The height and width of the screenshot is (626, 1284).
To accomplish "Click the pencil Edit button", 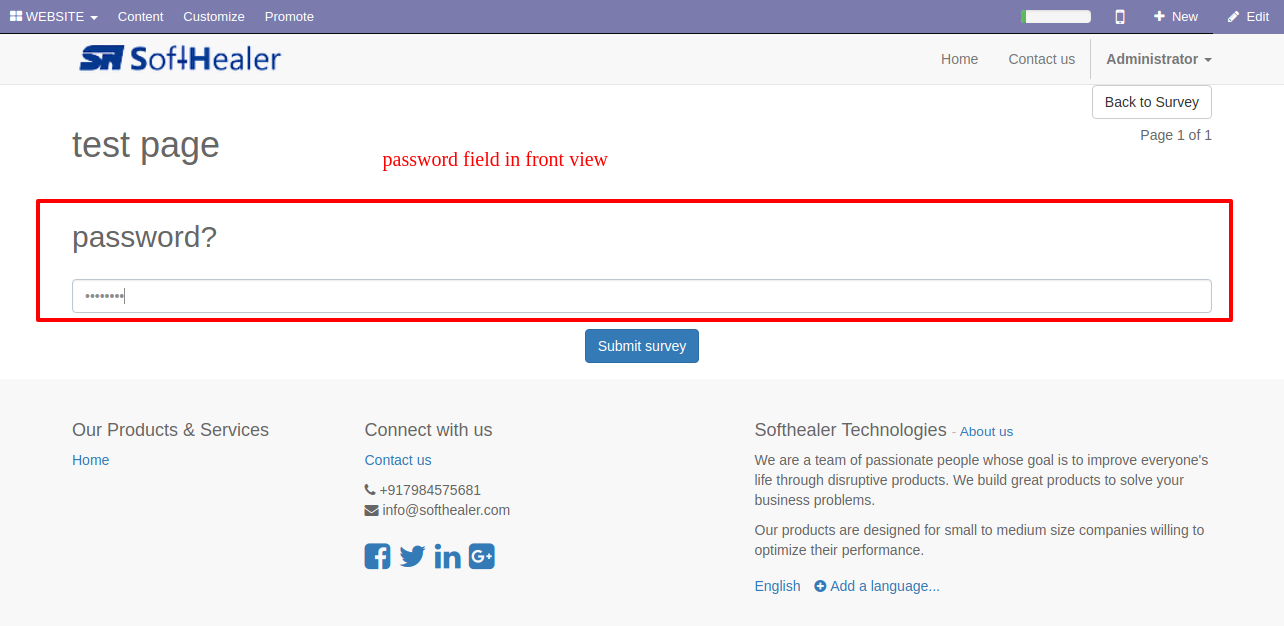I will [1248, 17].
